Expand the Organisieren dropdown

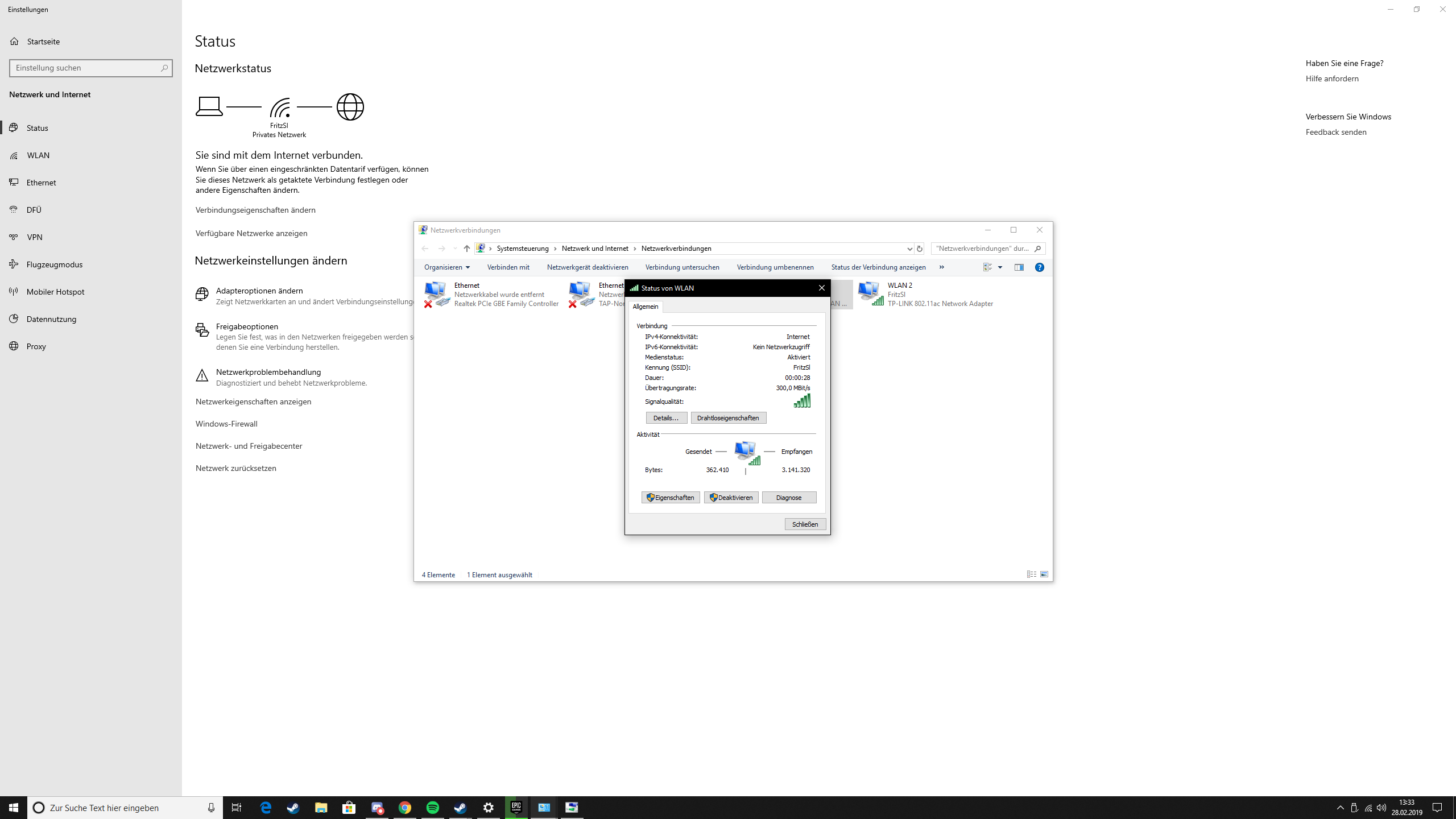tap(446, 267)
